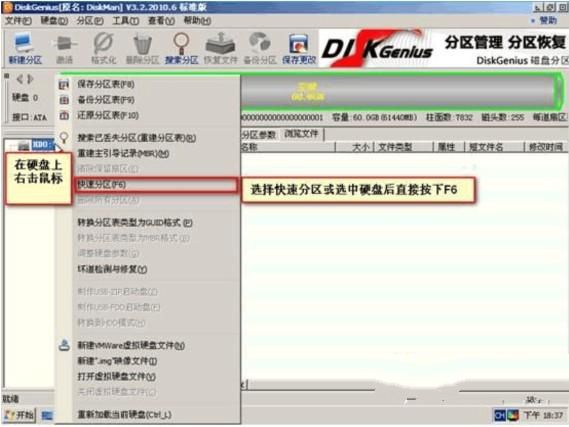This screenshot has width=569, height=427.
Task: Click the 新建分区 toolbar icon
Action: (25, 48)
